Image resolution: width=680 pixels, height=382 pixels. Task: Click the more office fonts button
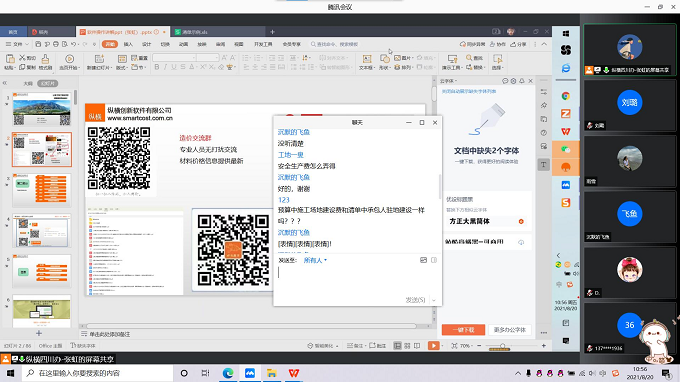(510, 330)
